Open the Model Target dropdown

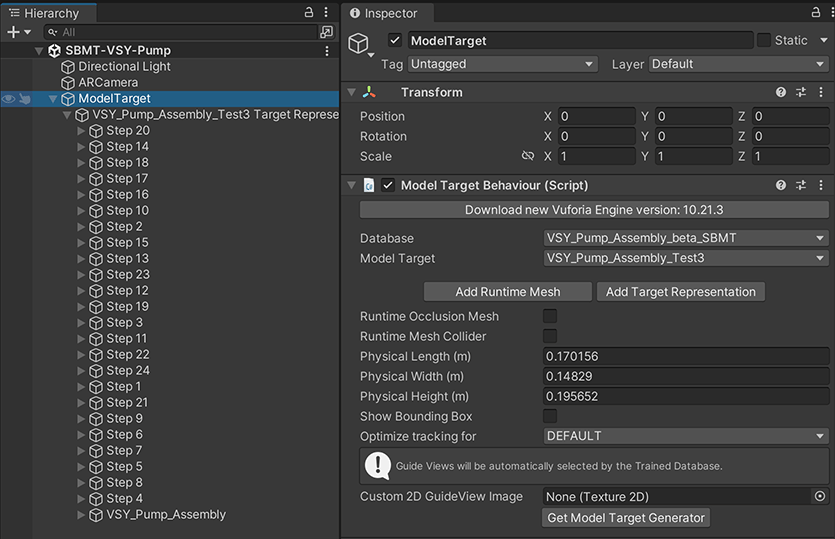point(686,258)
